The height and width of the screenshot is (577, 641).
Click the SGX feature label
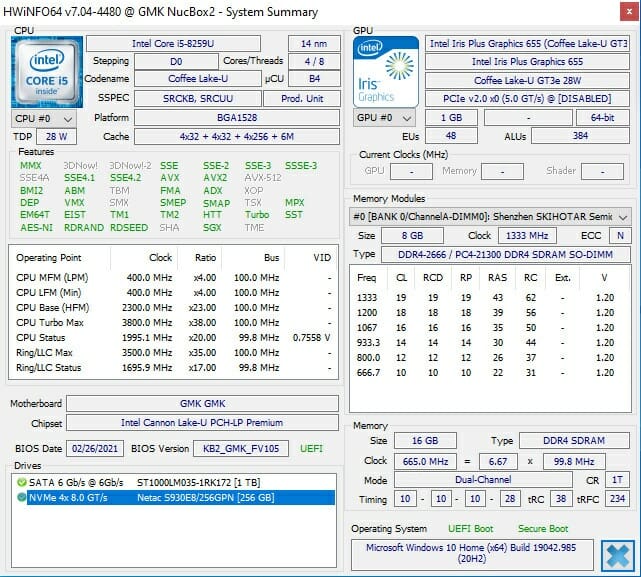coord(212,227)
